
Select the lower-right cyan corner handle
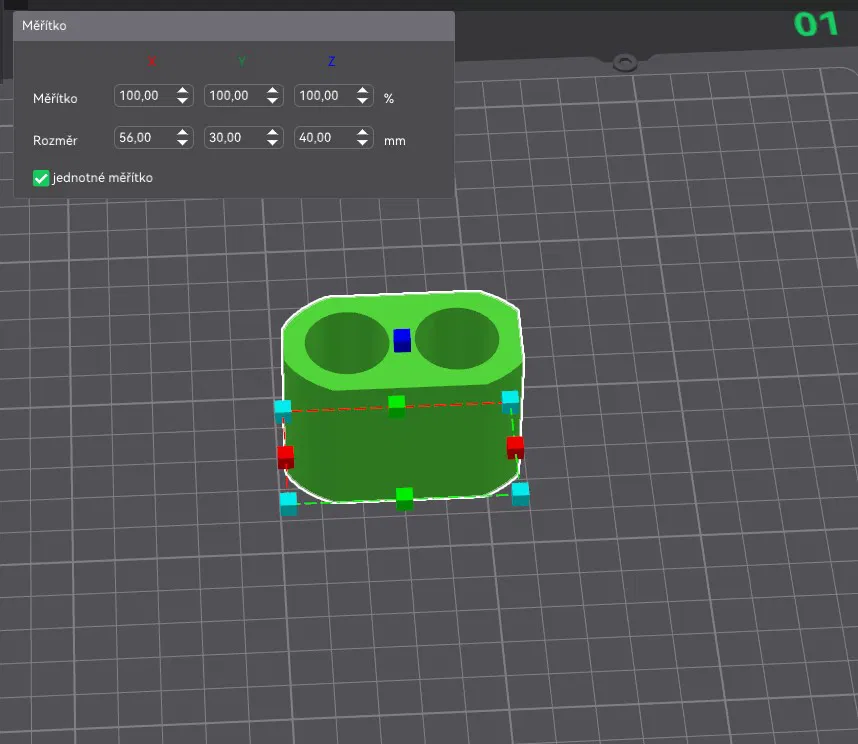point(520,493)
